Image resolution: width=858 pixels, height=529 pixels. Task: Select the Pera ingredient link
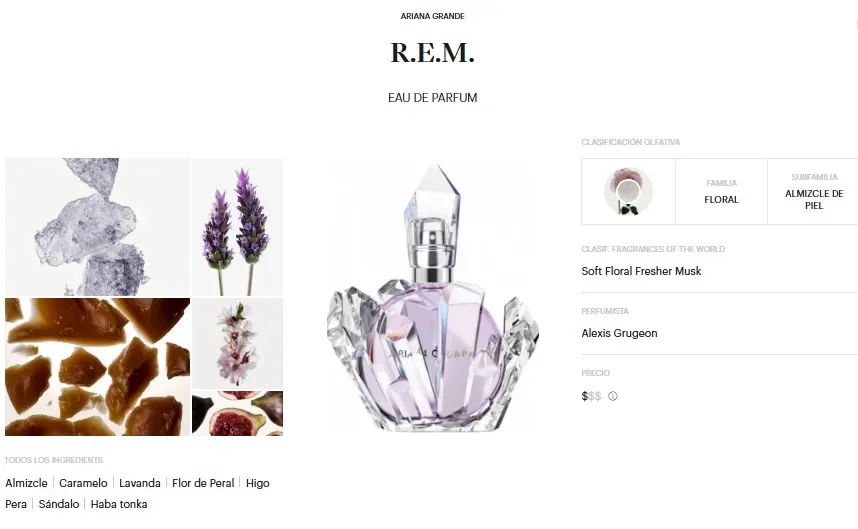[x=16, y=504]
